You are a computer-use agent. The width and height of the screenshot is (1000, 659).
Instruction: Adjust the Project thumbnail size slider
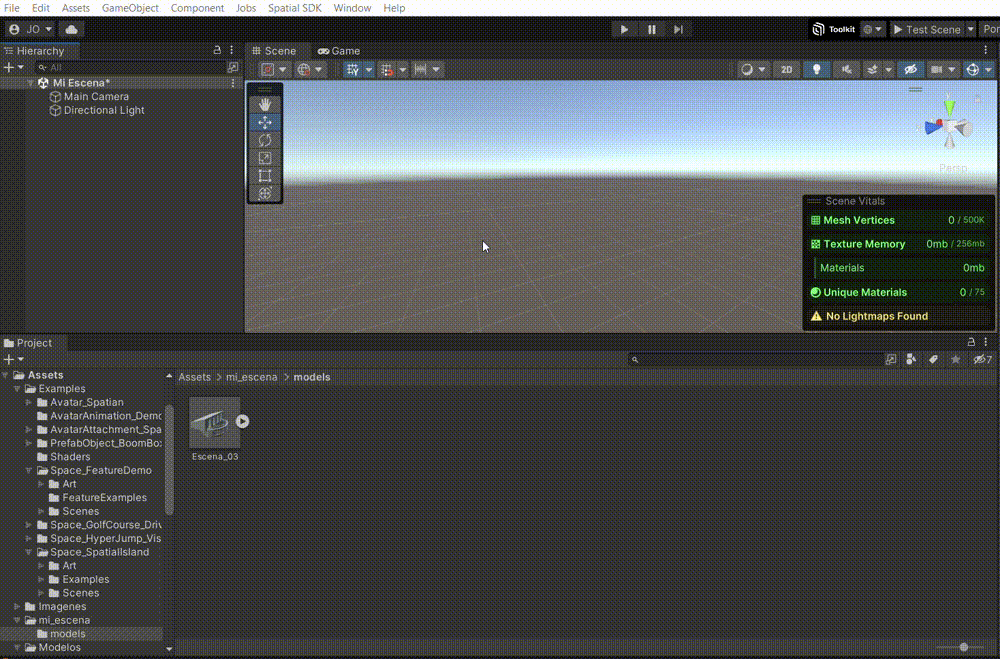963,647
